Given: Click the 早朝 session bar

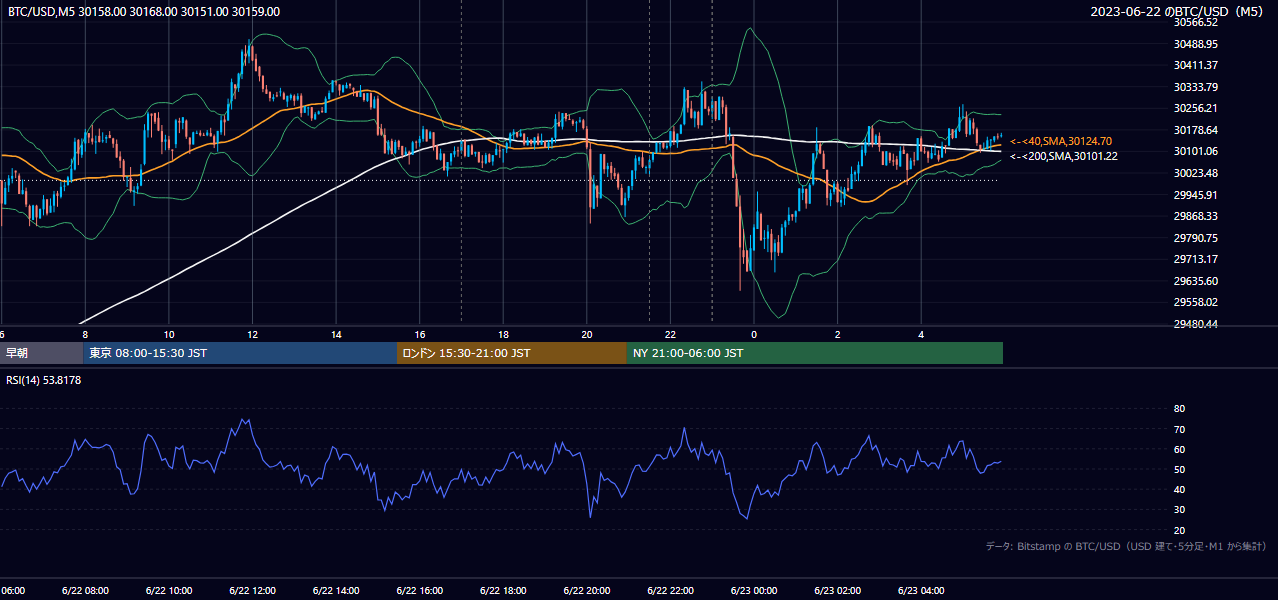Looking at the screenshot, I should pyautogui.click(x=41, y=353).
